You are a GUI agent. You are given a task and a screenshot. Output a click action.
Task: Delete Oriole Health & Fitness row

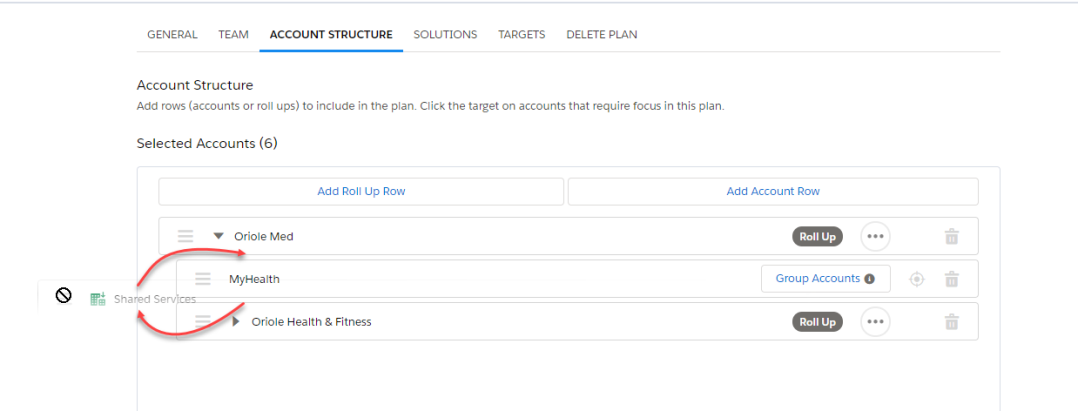[x=952, y=322]
